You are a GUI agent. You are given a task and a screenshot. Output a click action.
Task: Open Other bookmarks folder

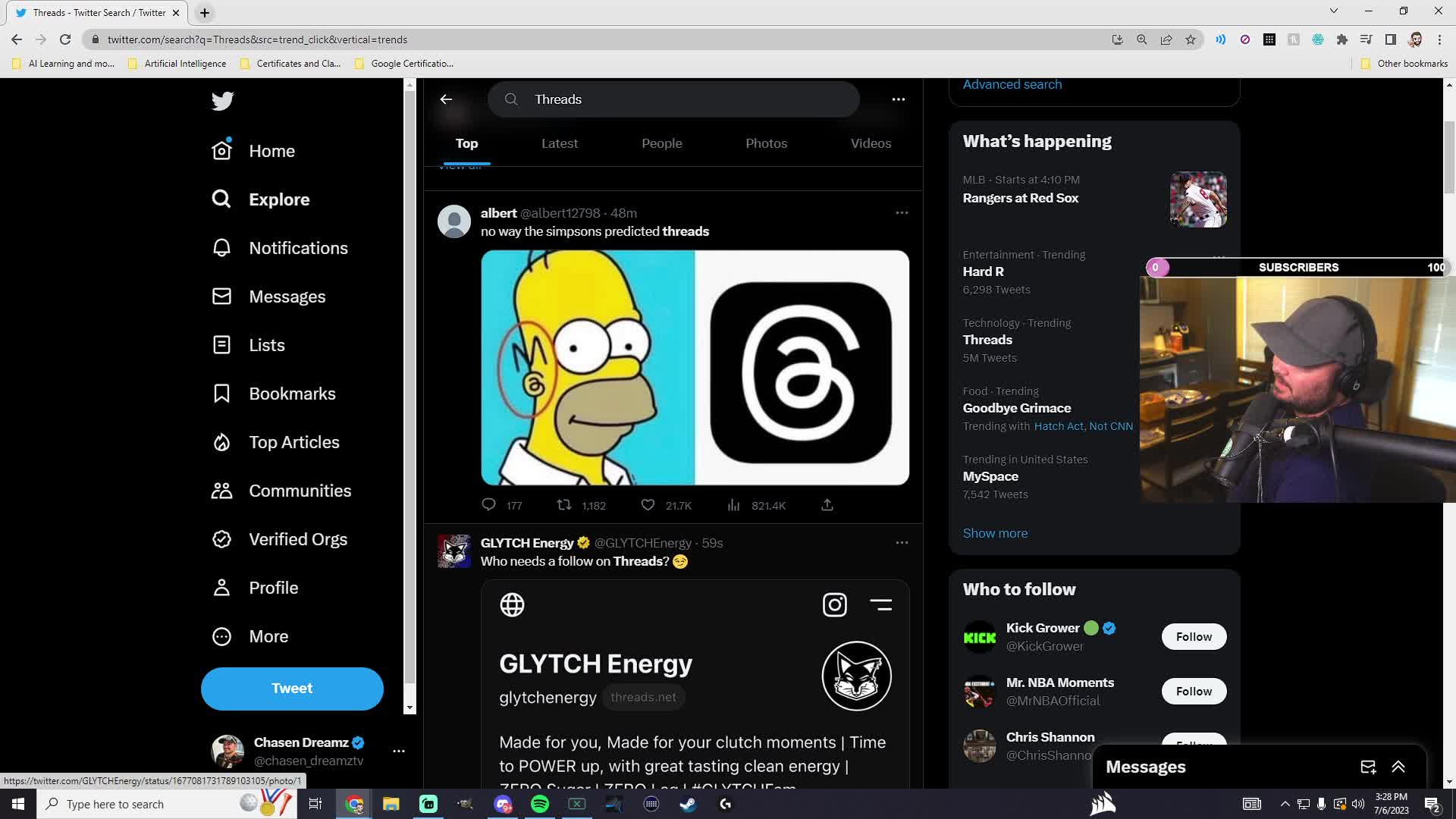[x=1404, y=64]
